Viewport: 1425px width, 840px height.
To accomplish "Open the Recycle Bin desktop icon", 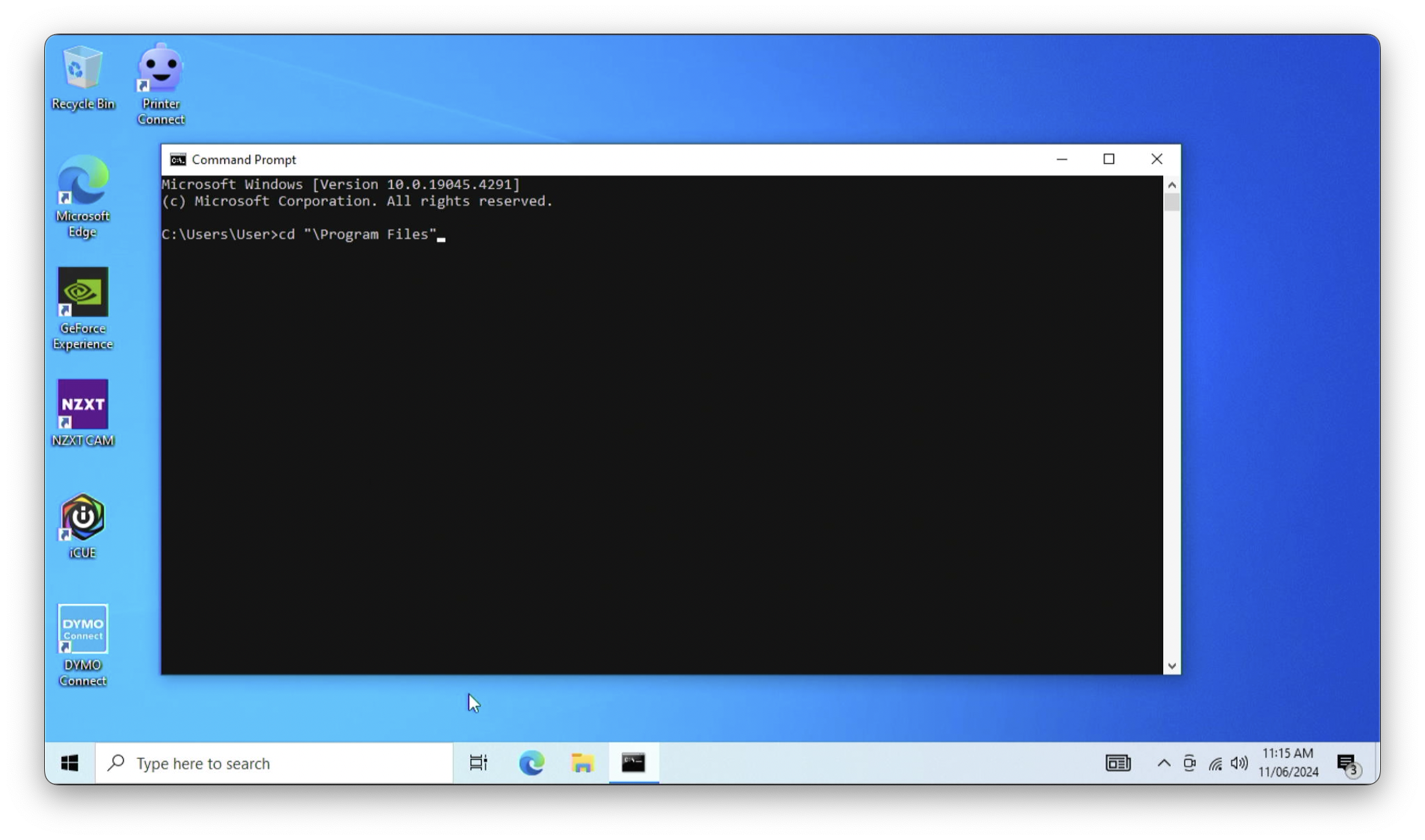I will tap(82, 76).
